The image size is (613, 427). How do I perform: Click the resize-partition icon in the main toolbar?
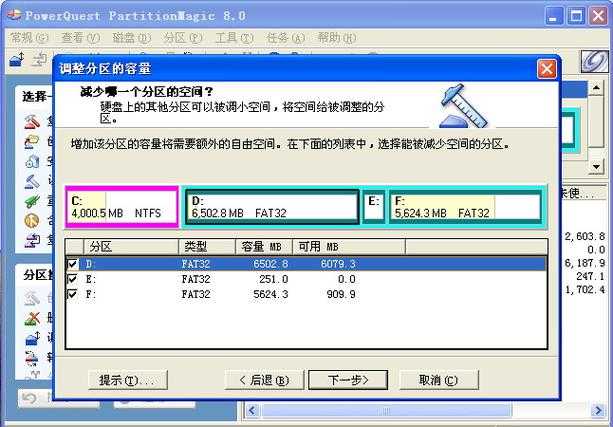point(16,59)
